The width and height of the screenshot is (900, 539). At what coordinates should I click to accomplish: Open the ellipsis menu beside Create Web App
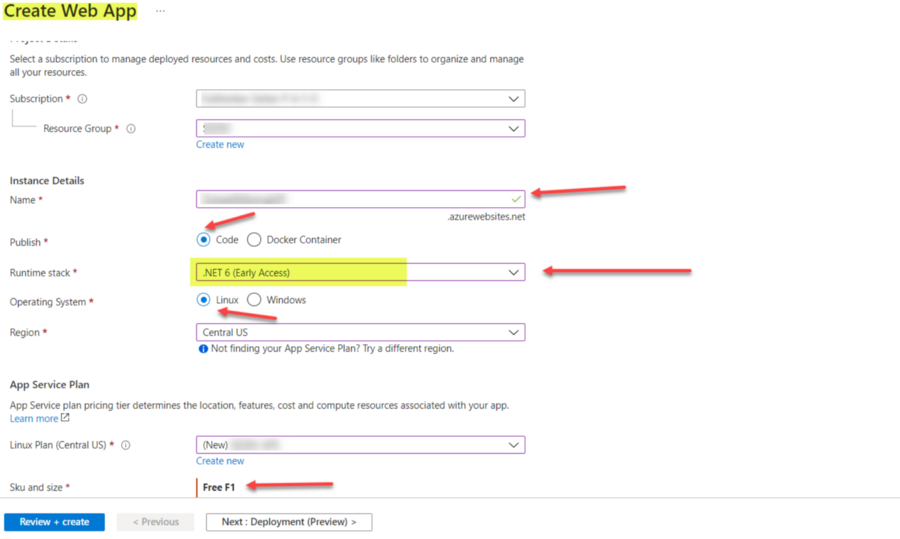tap(160, 11)
